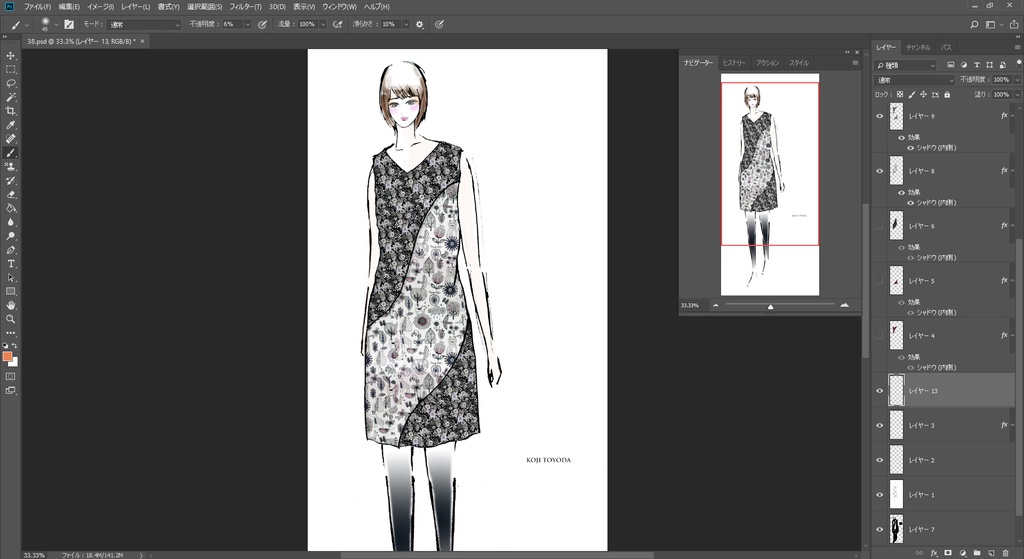The width and height of the screenshot is (1024, 559).
Task: Select the Move tool
Action: pos(11,56)
